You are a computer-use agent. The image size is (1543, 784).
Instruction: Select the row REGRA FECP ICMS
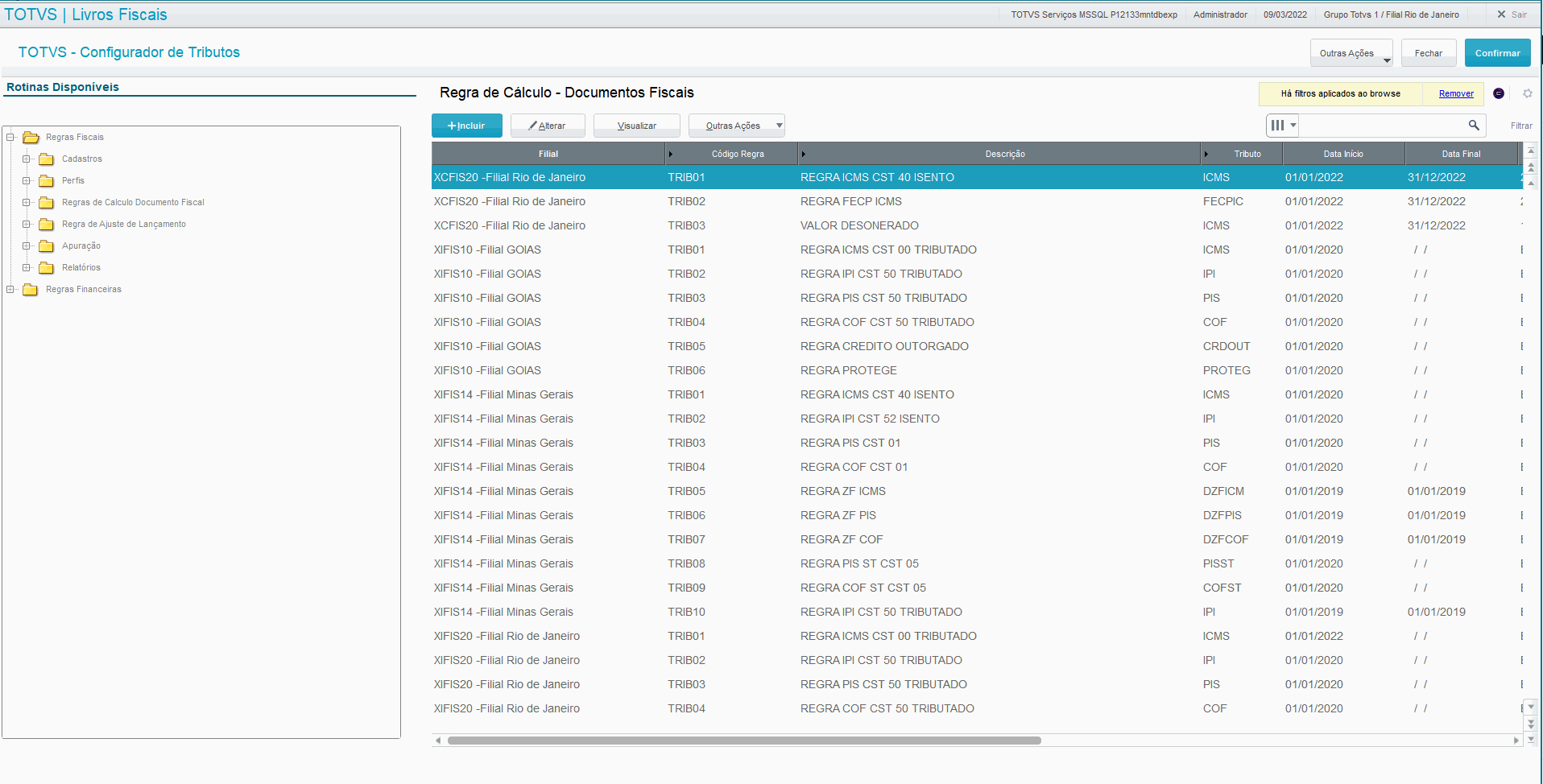pyautogui.click(x=977, y=201)
